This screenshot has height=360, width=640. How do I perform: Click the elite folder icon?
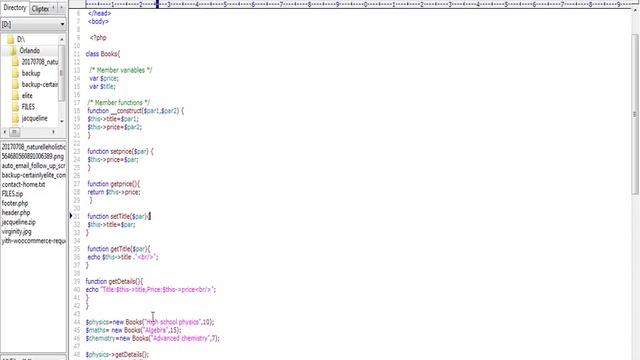[16, 96]
